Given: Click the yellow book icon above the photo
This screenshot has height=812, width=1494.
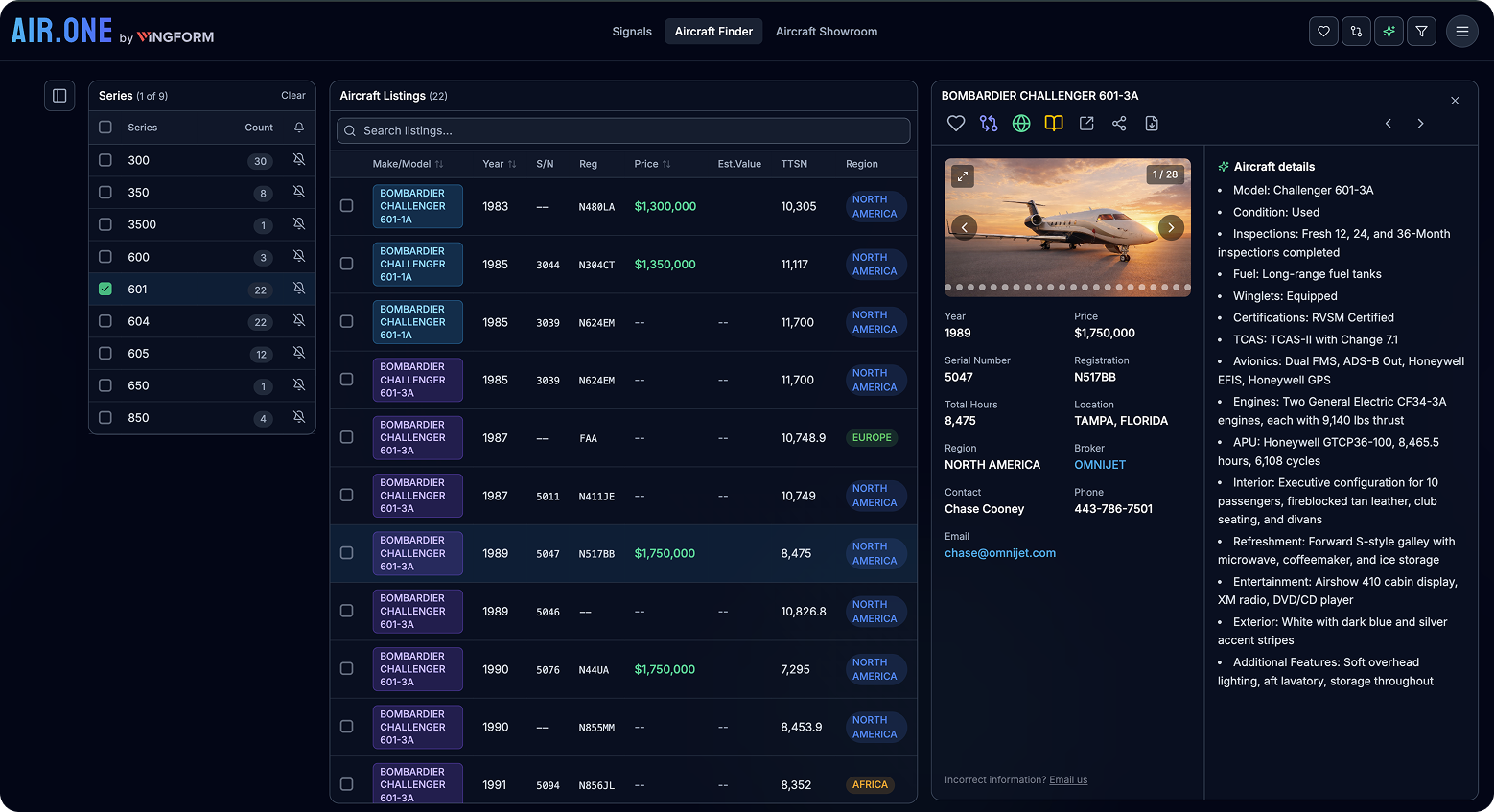Looking at the screenshot, I should pos(1053,123).
